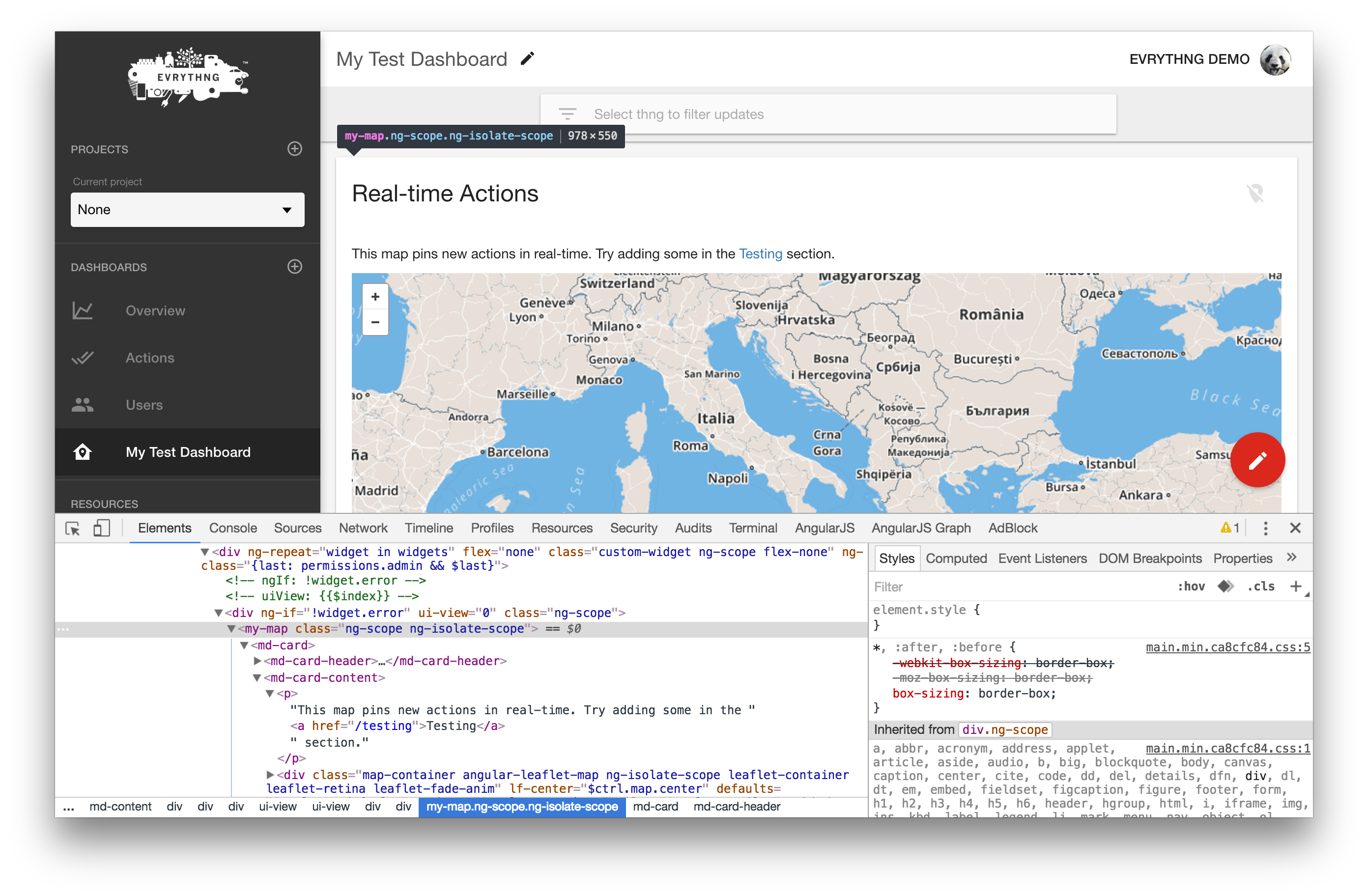Click the My Test Dashboard house icon
The width and height of the screenshot is (1368, 896).
(x=82, y=452)
